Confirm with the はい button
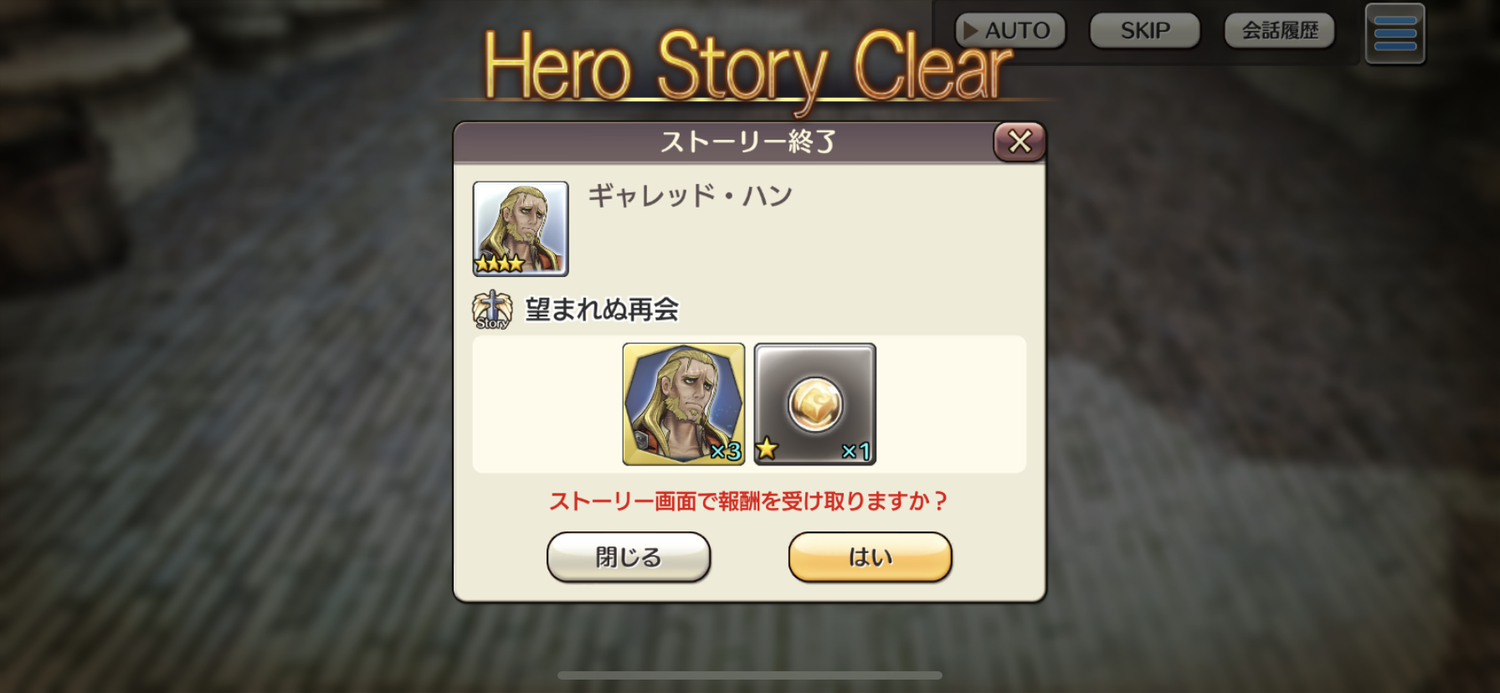Viewport: 1500px width, 693px height. point(870,557)
